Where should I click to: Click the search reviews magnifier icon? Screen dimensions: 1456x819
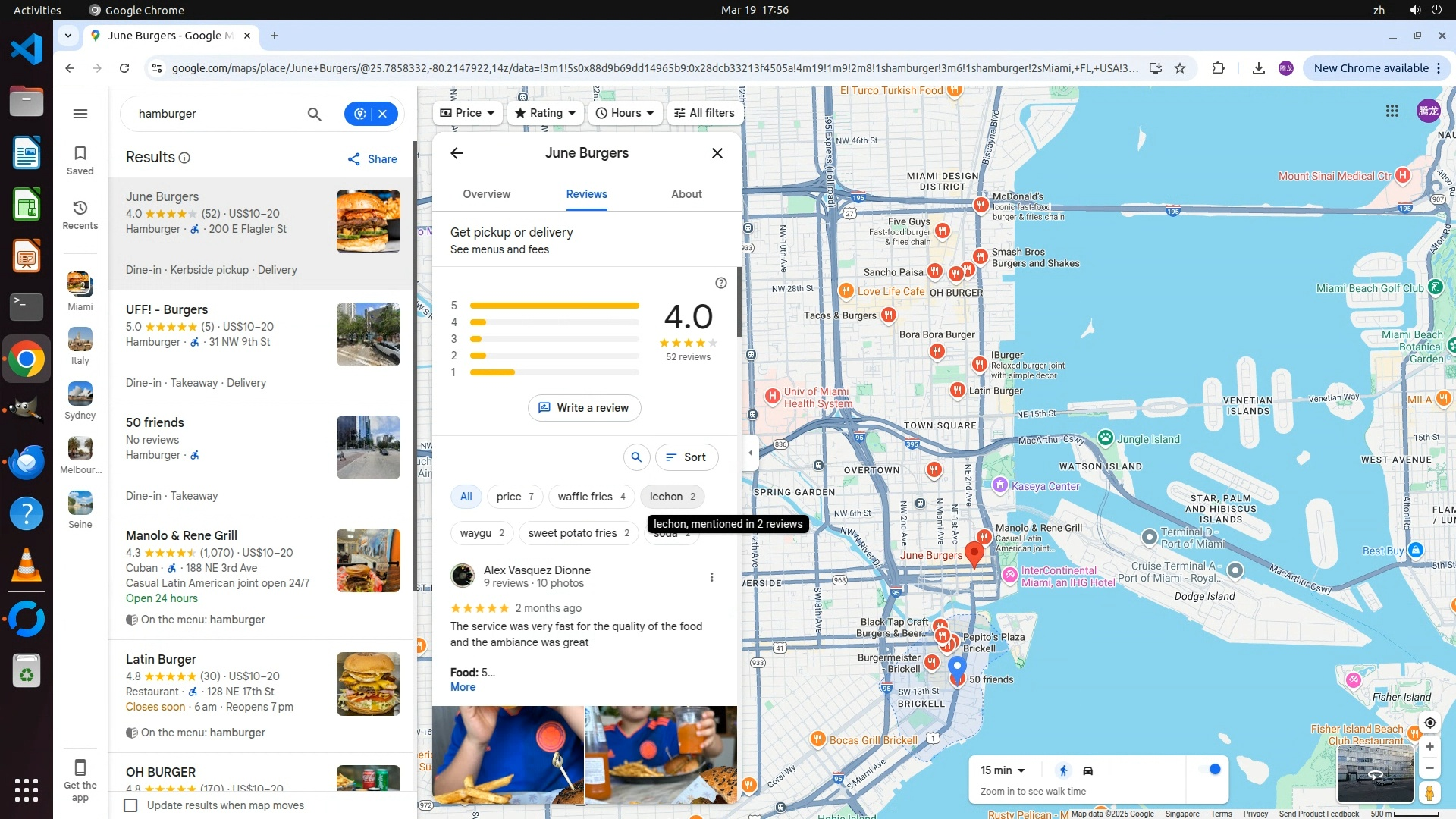tap(636, 457)
